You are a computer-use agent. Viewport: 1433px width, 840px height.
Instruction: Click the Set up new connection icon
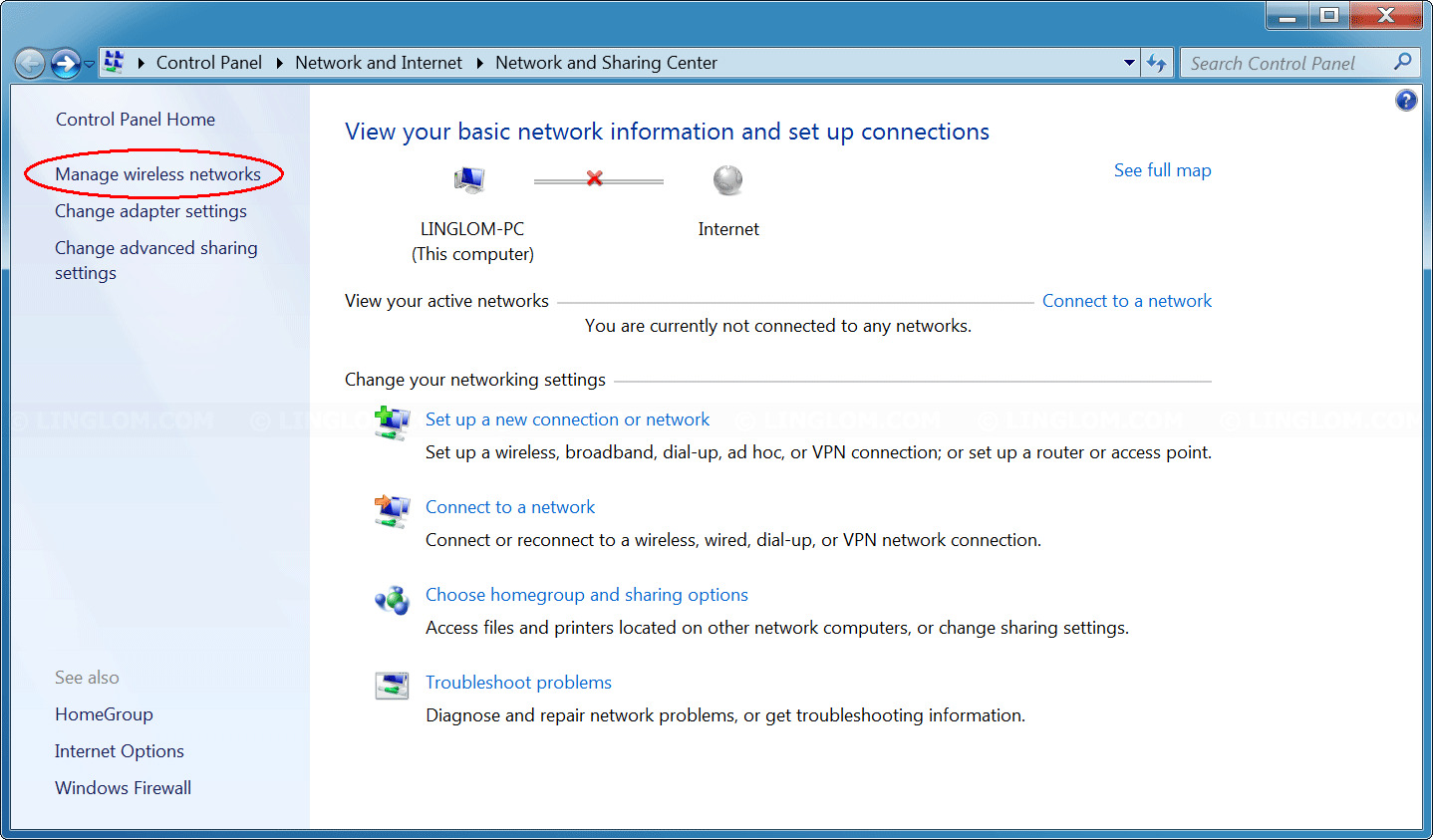click(x=392, y=422)
